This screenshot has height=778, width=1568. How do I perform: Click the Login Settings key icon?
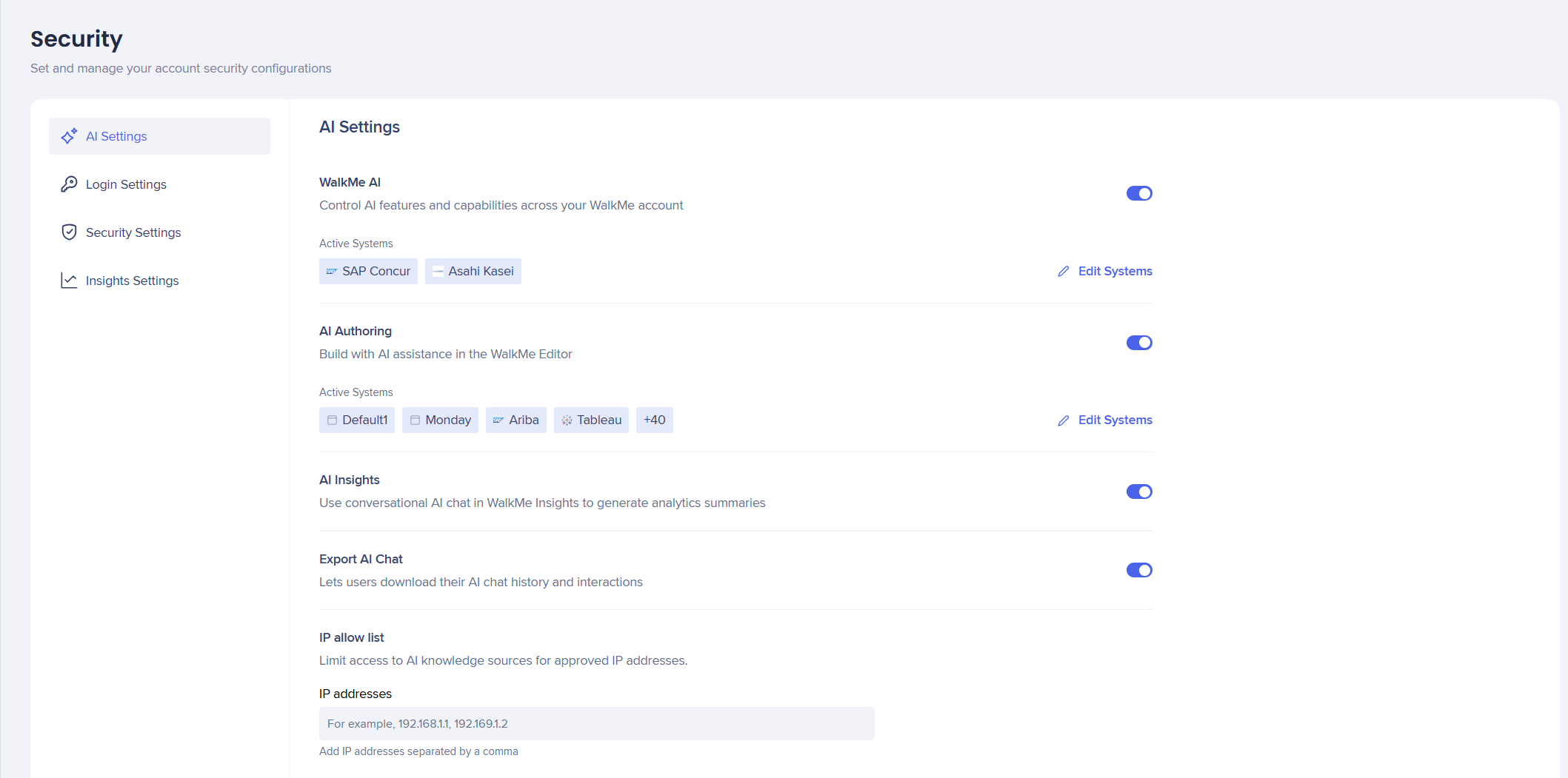tap(69, 184)
